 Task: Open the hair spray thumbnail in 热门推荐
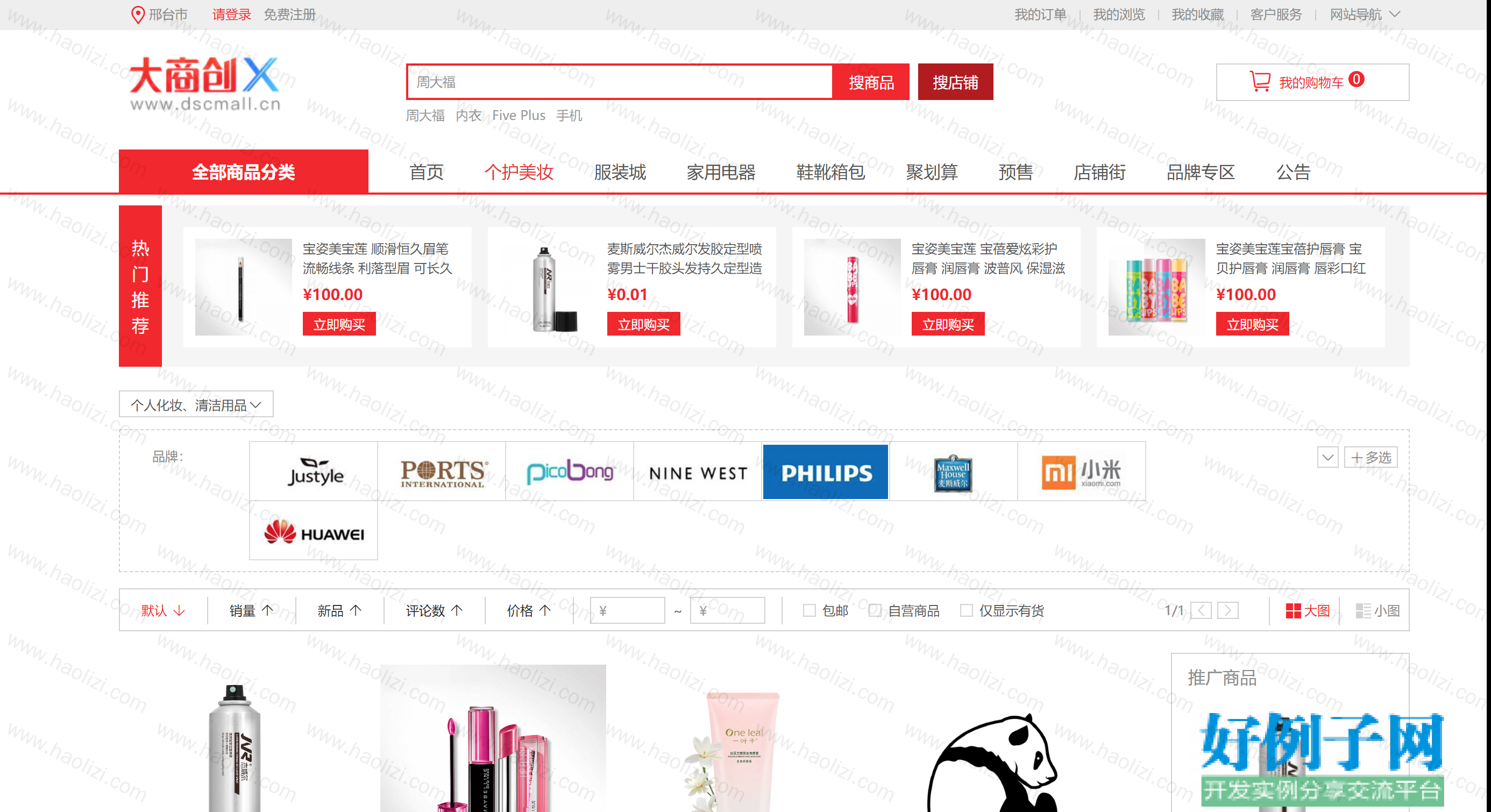click(548, 287)
